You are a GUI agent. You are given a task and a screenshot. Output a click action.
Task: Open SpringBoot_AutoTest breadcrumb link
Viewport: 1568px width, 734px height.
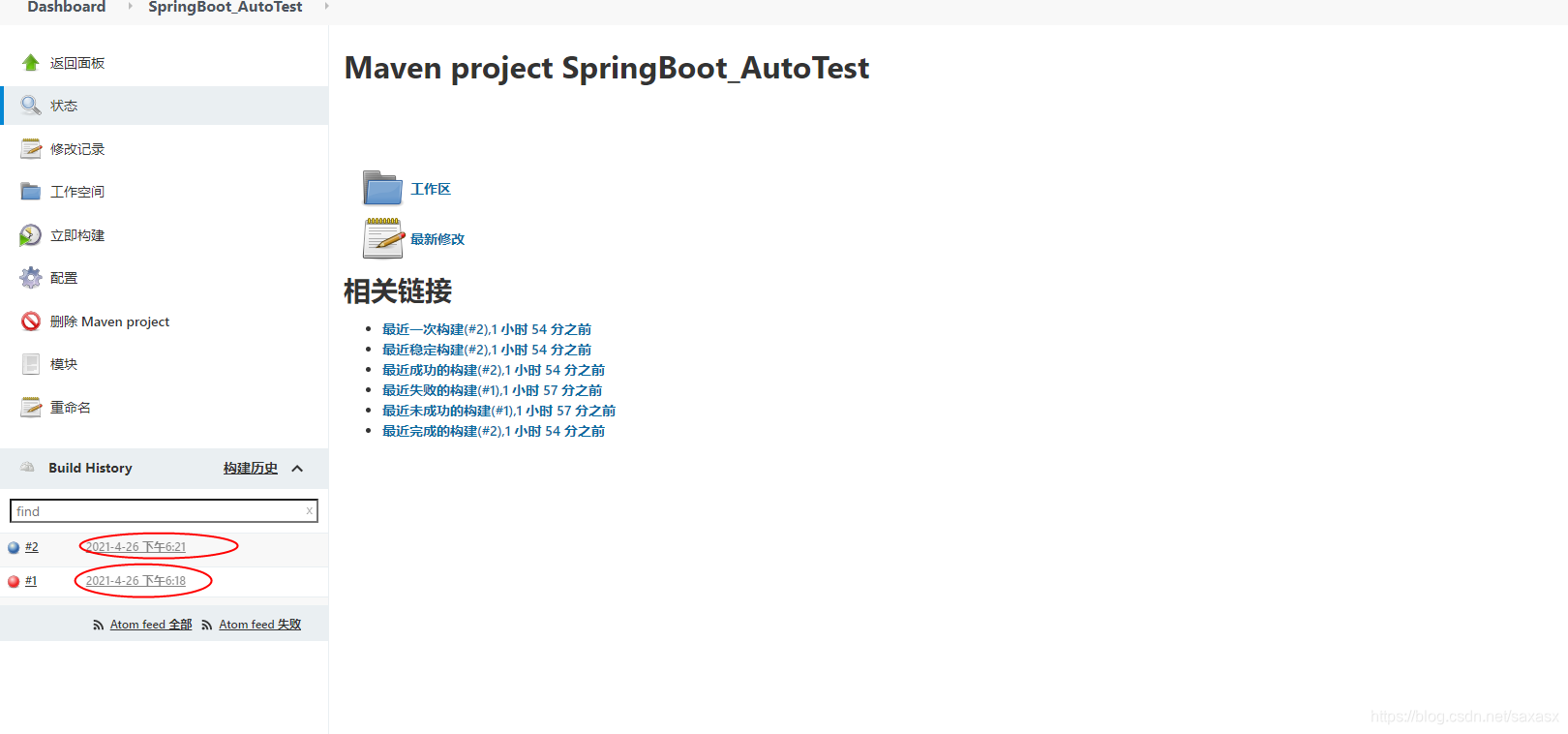click(225, 6)
